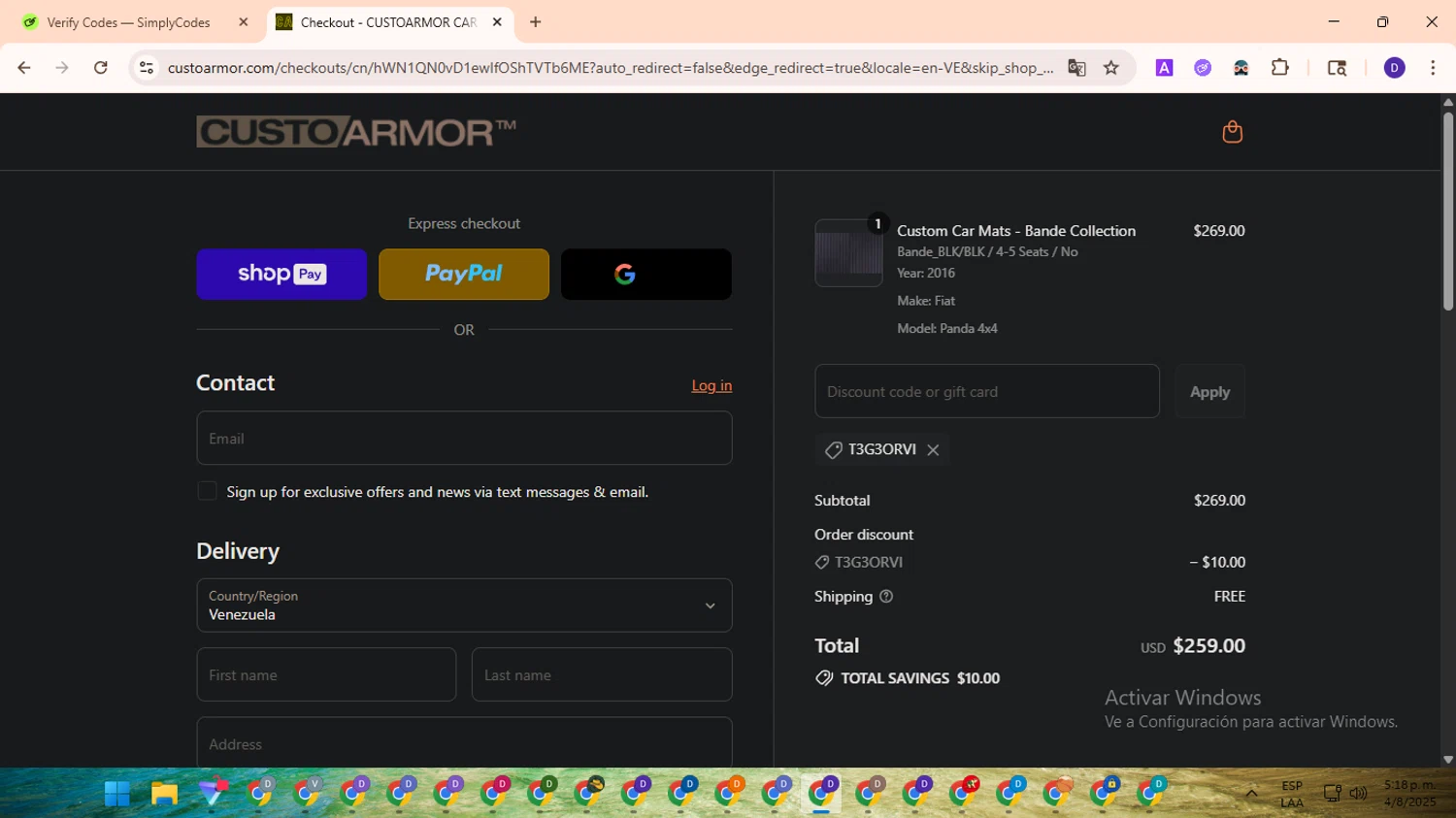Click the CUSTOARMOR logo
The width and height of the screenshot is (1456, 818).
356,132
